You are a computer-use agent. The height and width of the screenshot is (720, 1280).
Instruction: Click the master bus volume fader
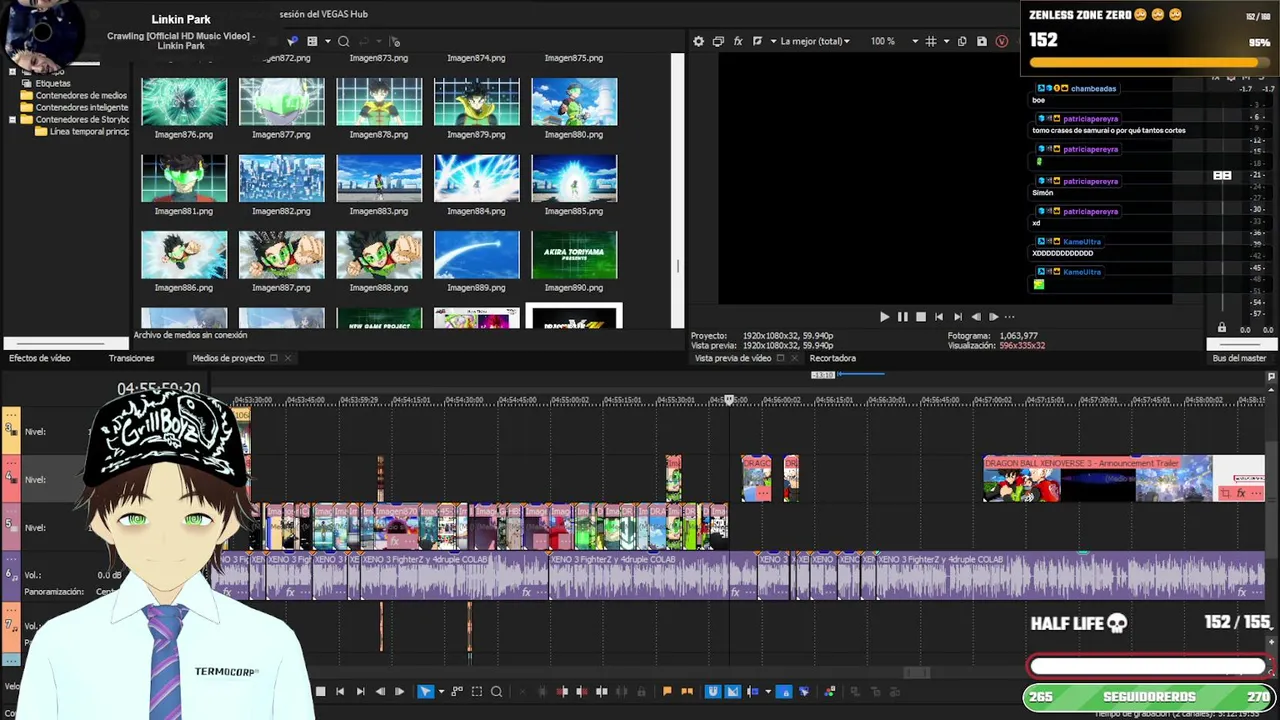click(x=1222, y=175)
